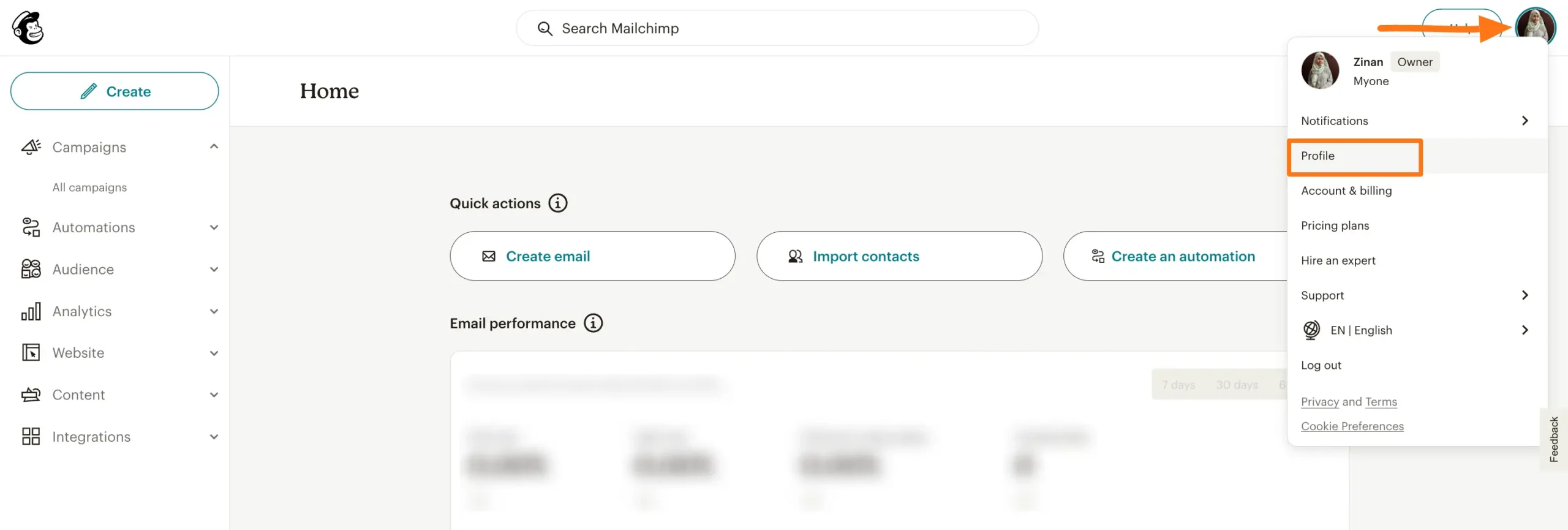The width and height of the screenshot is (1568, 530).
Task: Click the Audience icon in the sidebar
Action: point(31,269)
